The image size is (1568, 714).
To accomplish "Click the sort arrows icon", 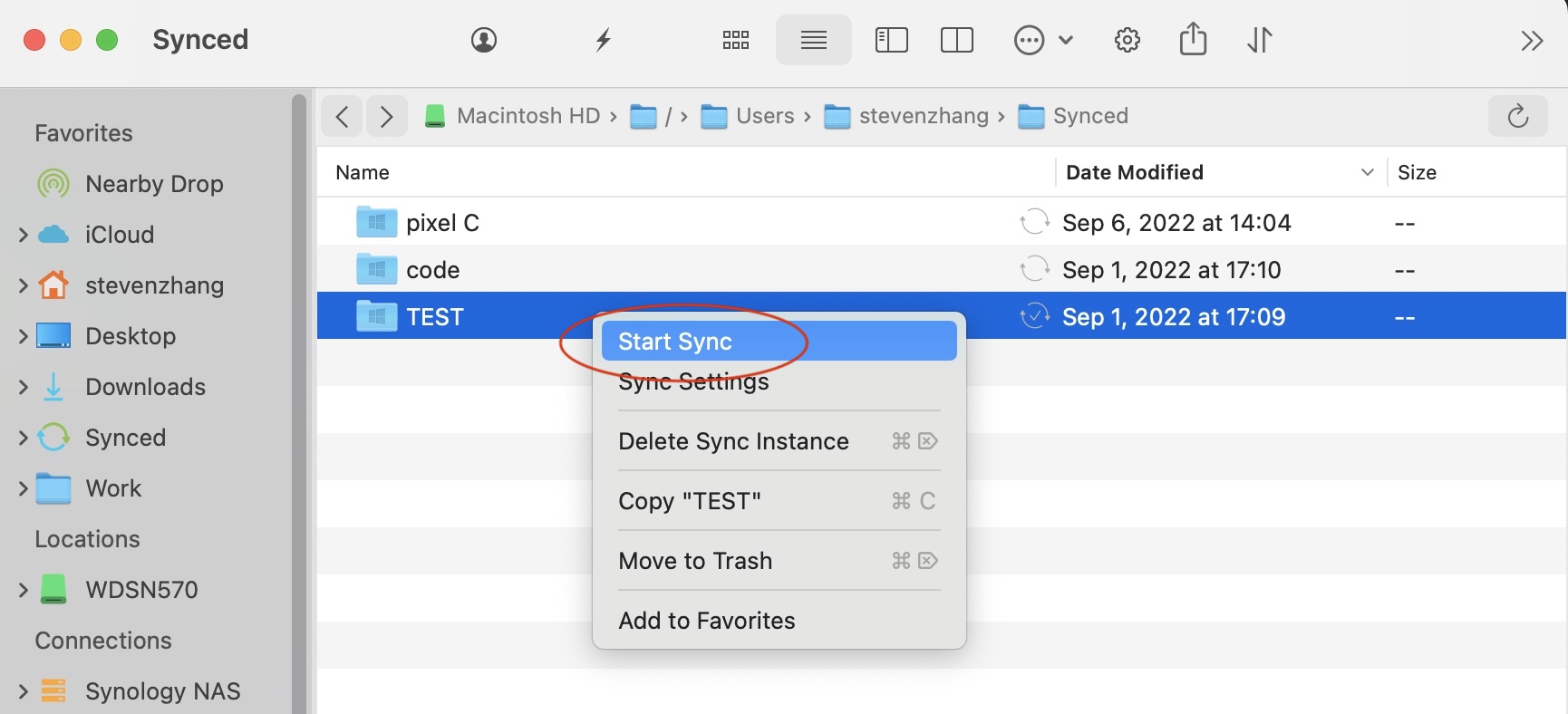I will click(x=1260, y=40).
